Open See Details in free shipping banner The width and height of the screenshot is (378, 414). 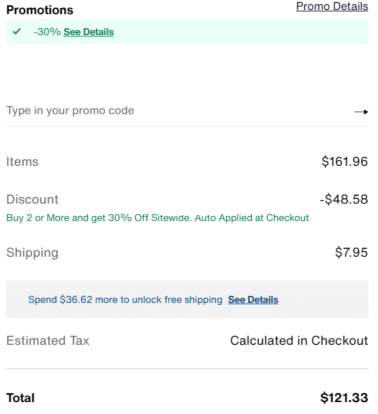tap(253, 300)
